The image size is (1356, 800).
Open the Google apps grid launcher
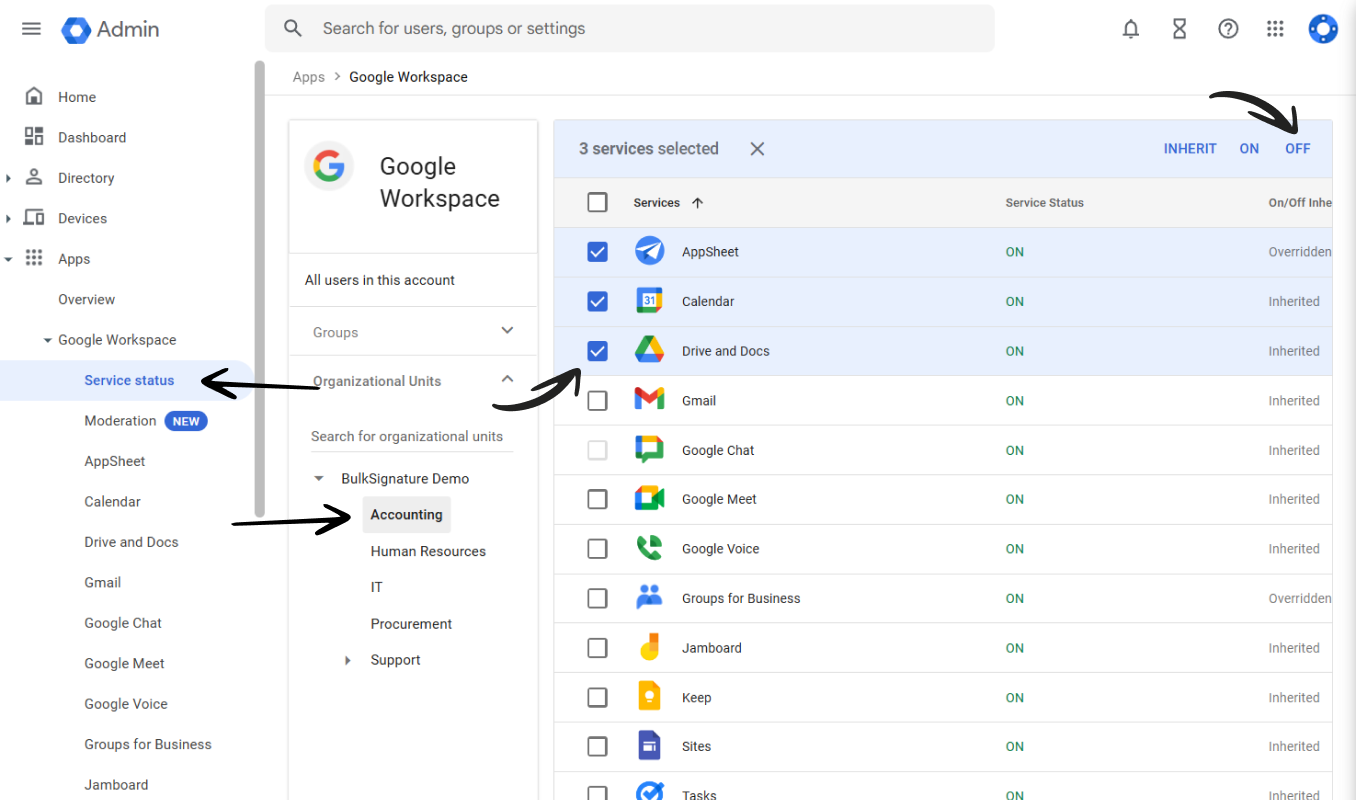1275,28
